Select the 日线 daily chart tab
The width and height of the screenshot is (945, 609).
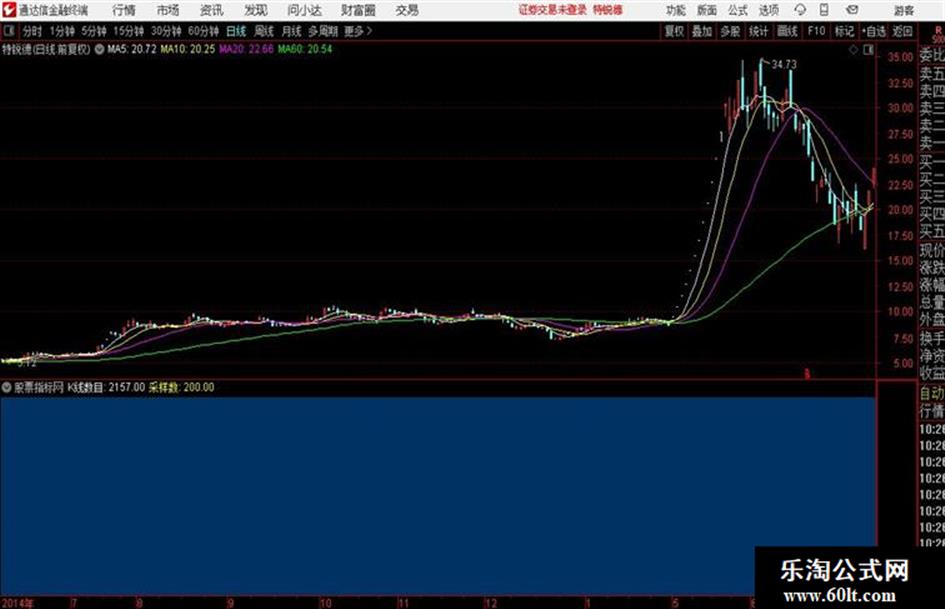tap(236, 31)
